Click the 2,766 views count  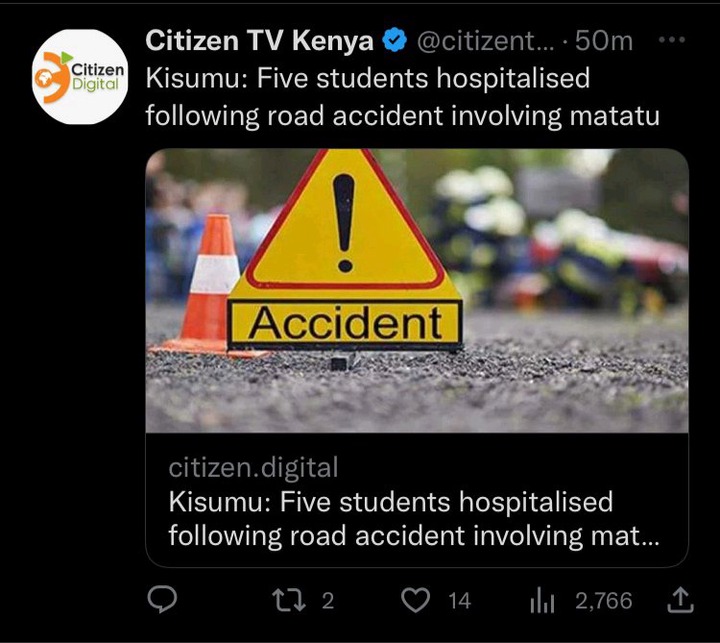pyautogui.click(x=604, y=601)
